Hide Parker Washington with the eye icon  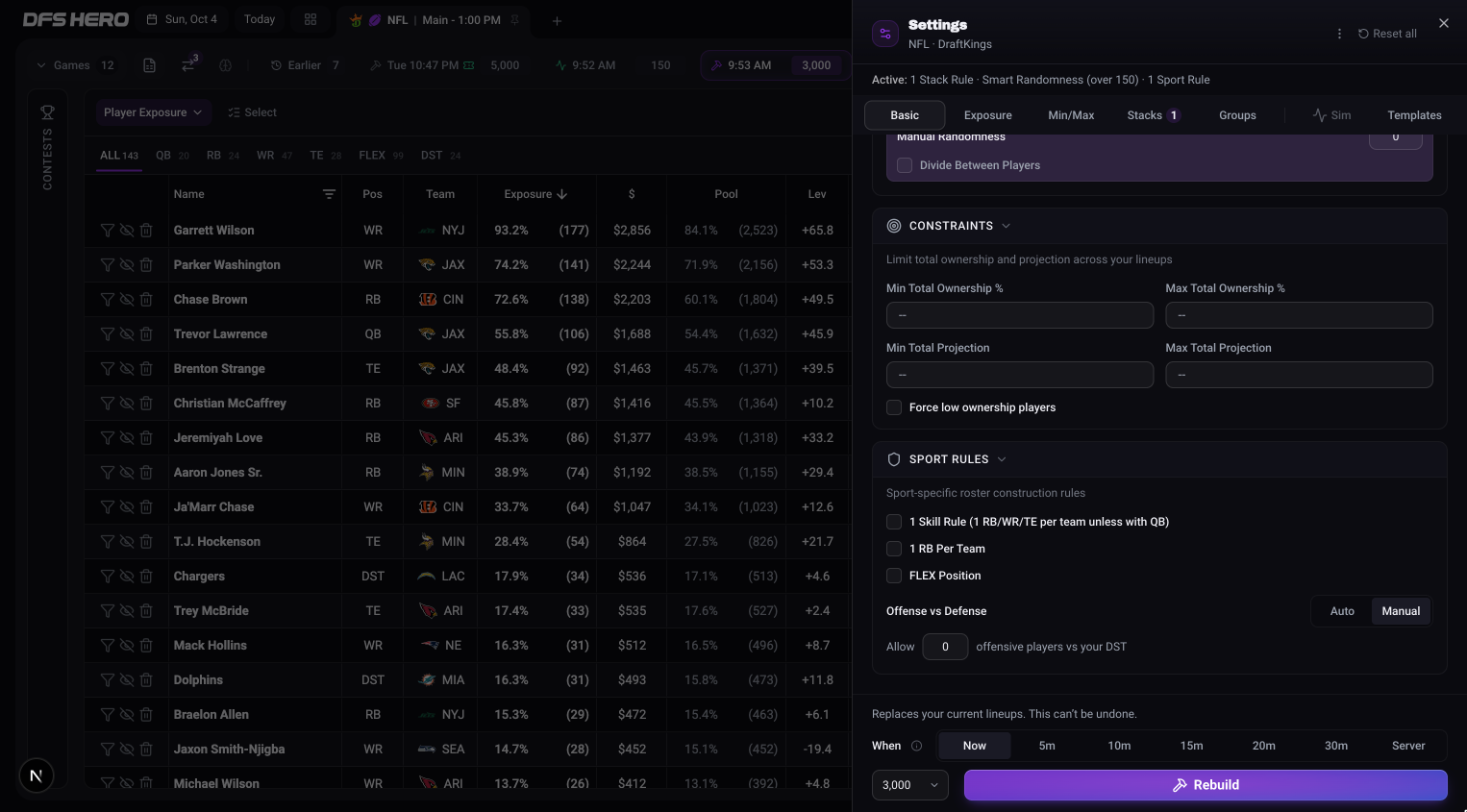pyautogui.click(x=126, y=265)
